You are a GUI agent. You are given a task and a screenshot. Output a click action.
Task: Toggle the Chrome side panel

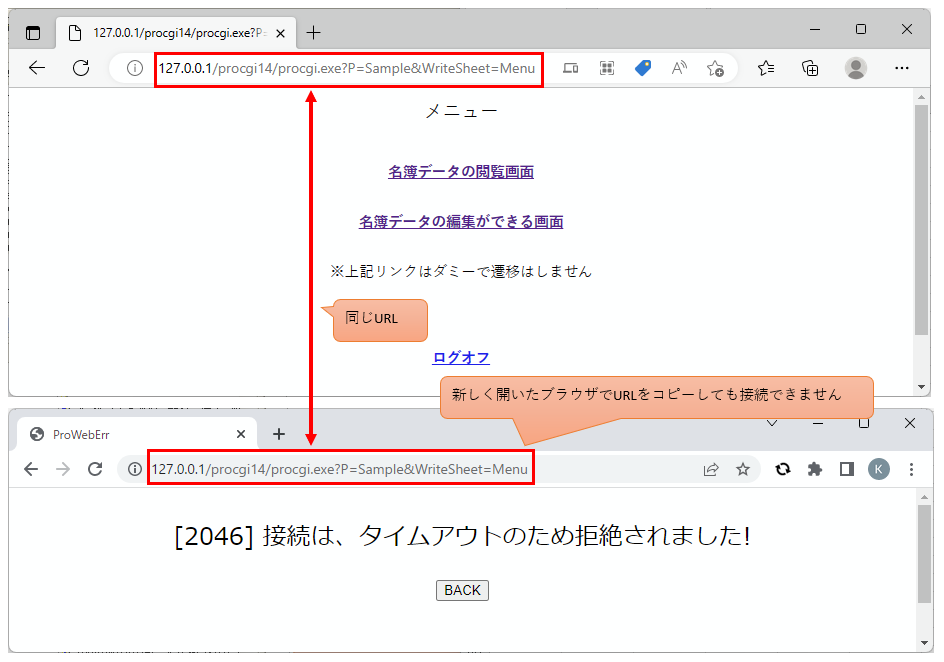coord(847,469)
